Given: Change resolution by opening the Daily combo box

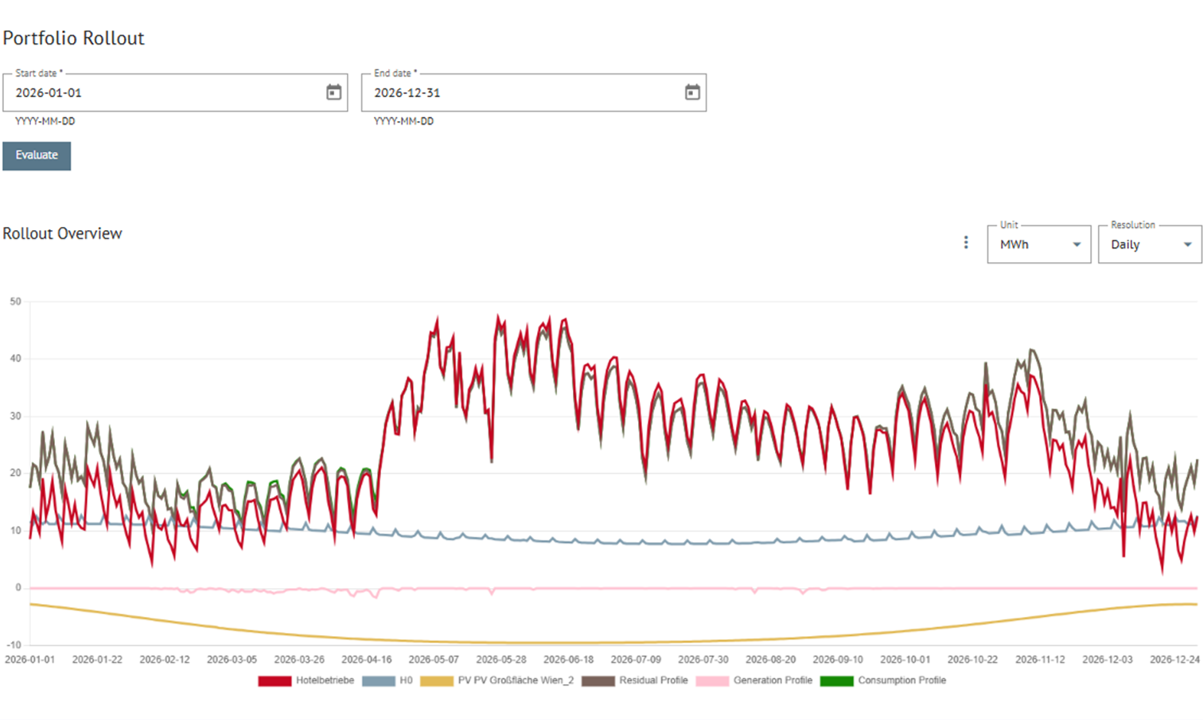Looking at the screenshot, I should [x=1150, y=245].
